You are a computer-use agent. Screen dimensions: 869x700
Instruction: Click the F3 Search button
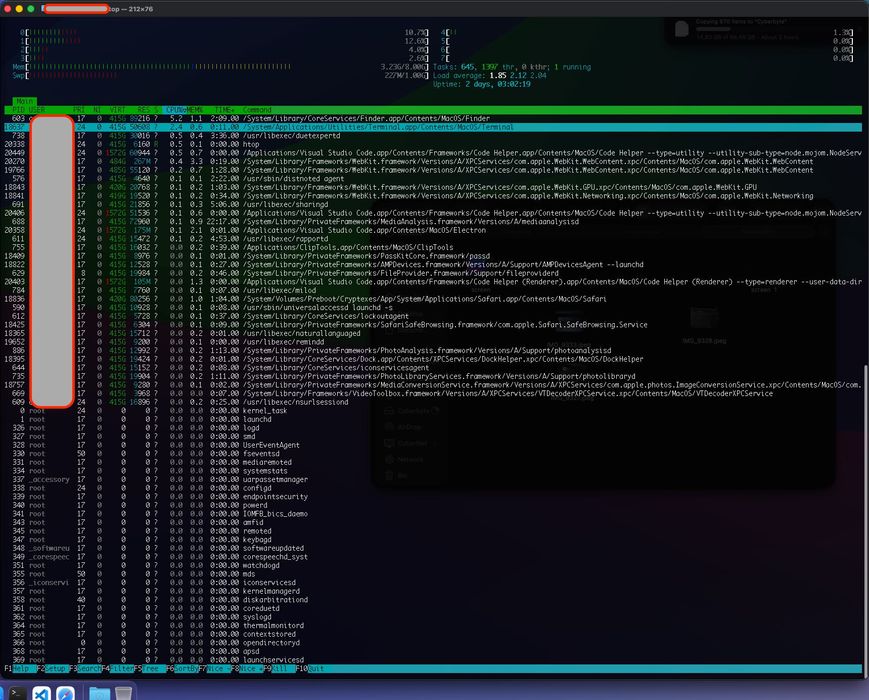(x=84, y=668)
